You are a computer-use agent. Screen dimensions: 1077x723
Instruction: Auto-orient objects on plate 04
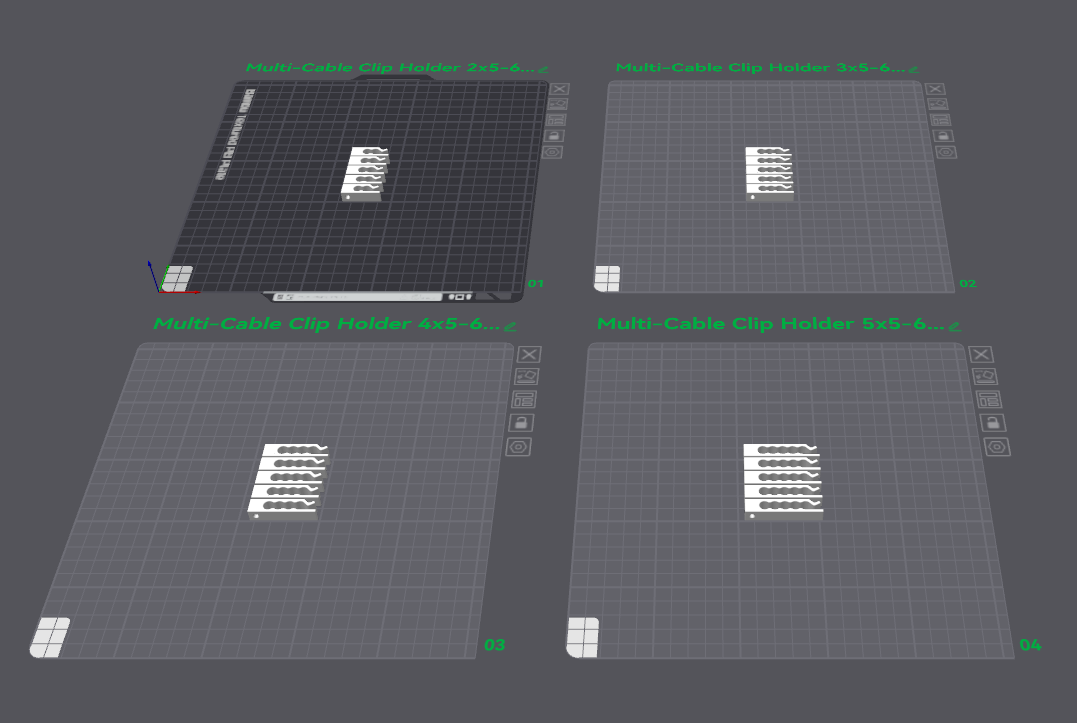(985, 377)
